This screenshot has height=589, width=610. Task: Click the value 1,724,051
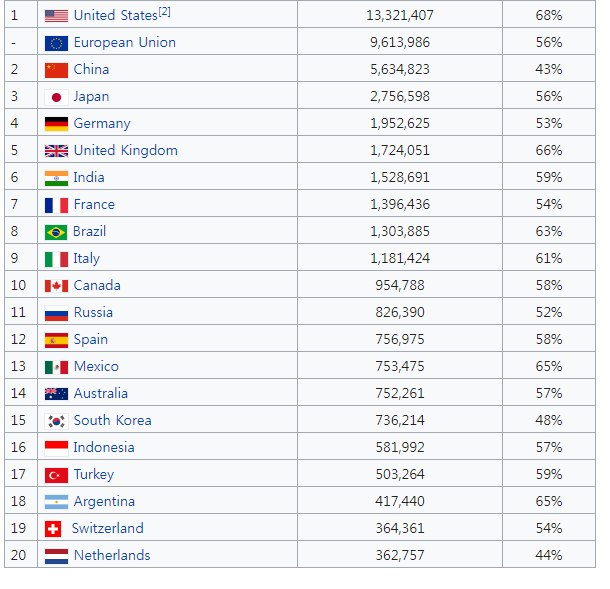click(400, 151)
